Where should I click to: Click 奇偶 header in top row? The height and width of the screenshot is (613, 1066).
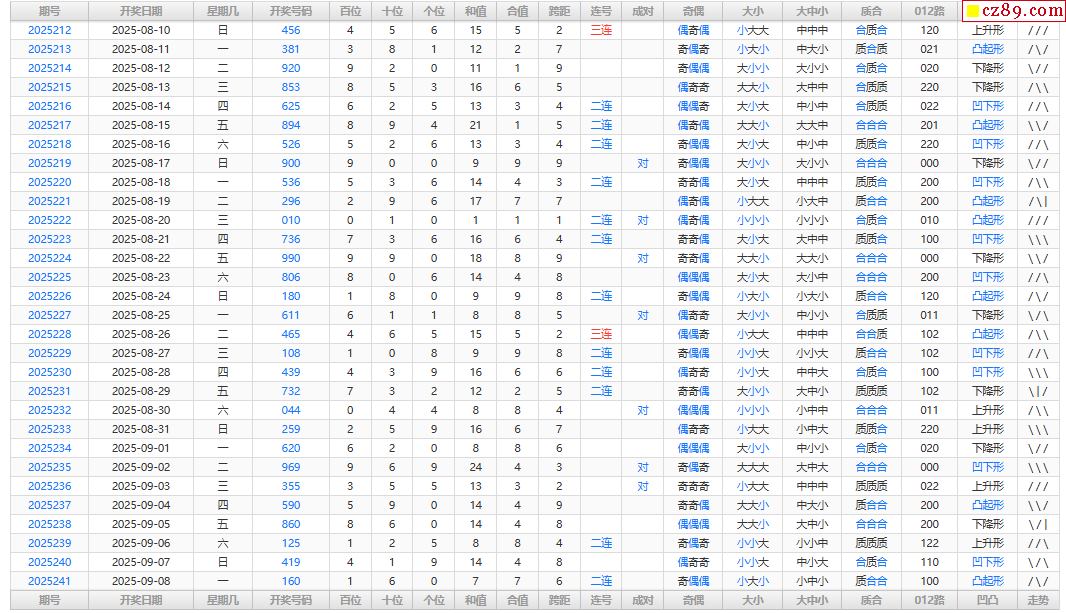click(693, 11)
